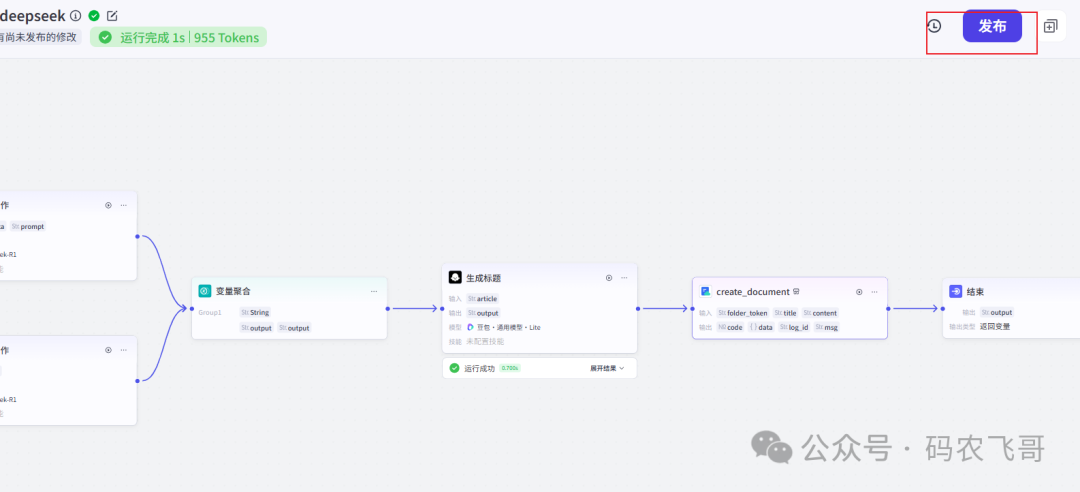Viewport: 1080px width, 492px height.
Task: Click the folder_token input tag
Action: coord(743,313)
